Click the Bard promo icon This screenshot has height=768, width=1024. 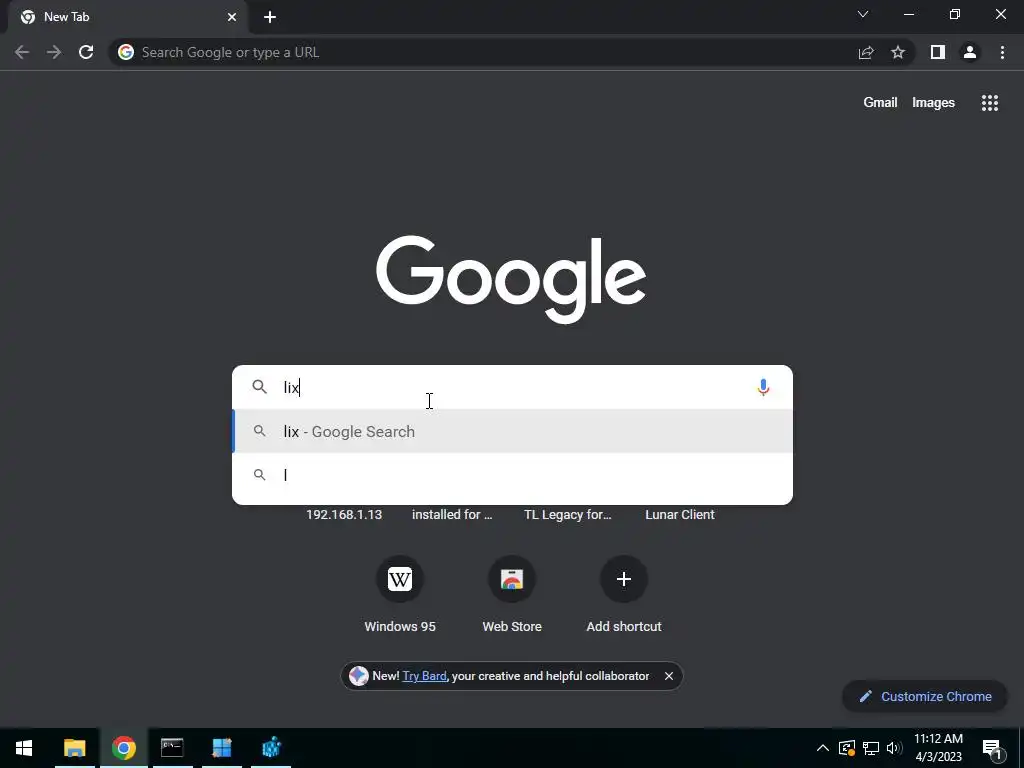pyautogui.click(x=359, y=676)
